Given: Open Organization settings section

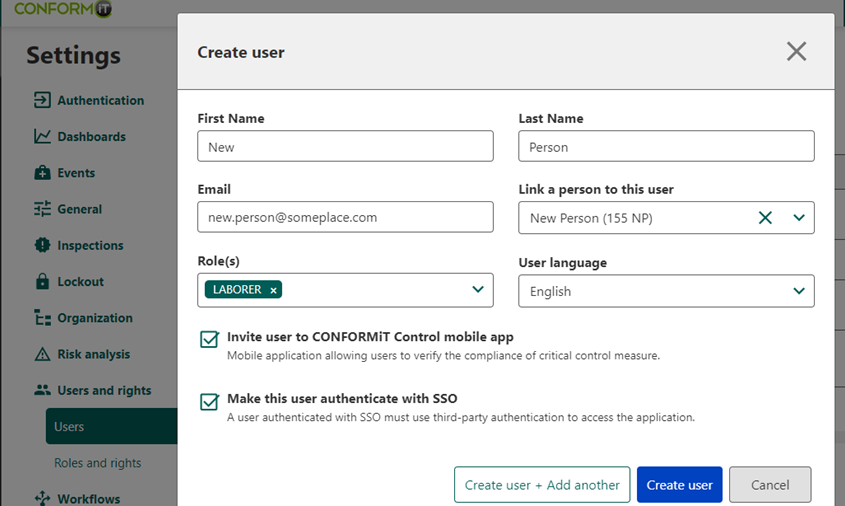Looking at the screenshot, I should click(x=95, y=318).
